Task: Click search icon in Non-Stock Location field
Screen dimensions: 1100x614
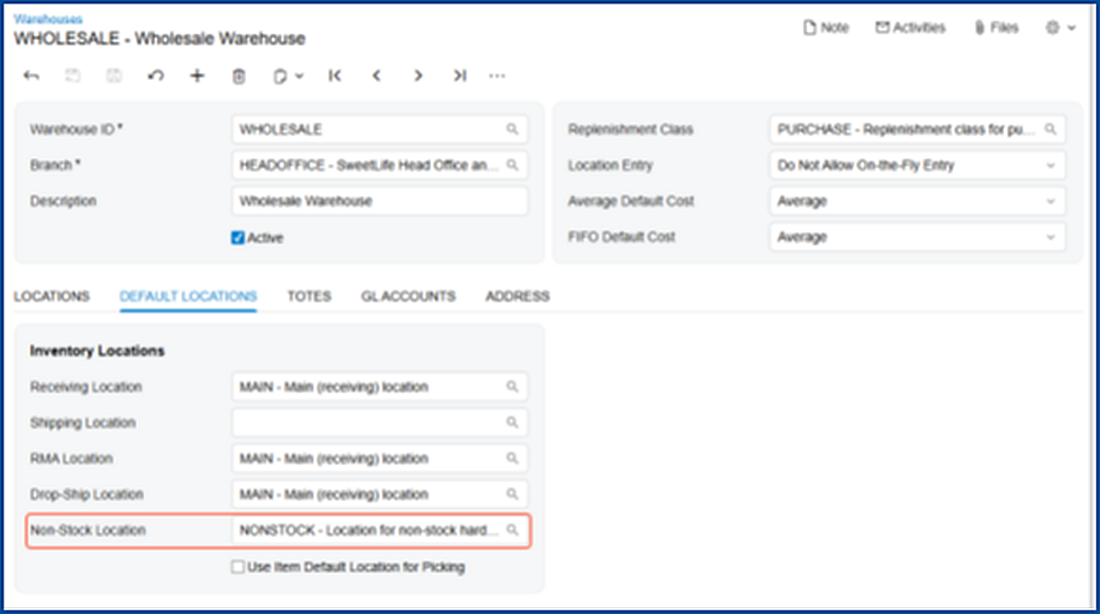Action: (x=512, y=530)
